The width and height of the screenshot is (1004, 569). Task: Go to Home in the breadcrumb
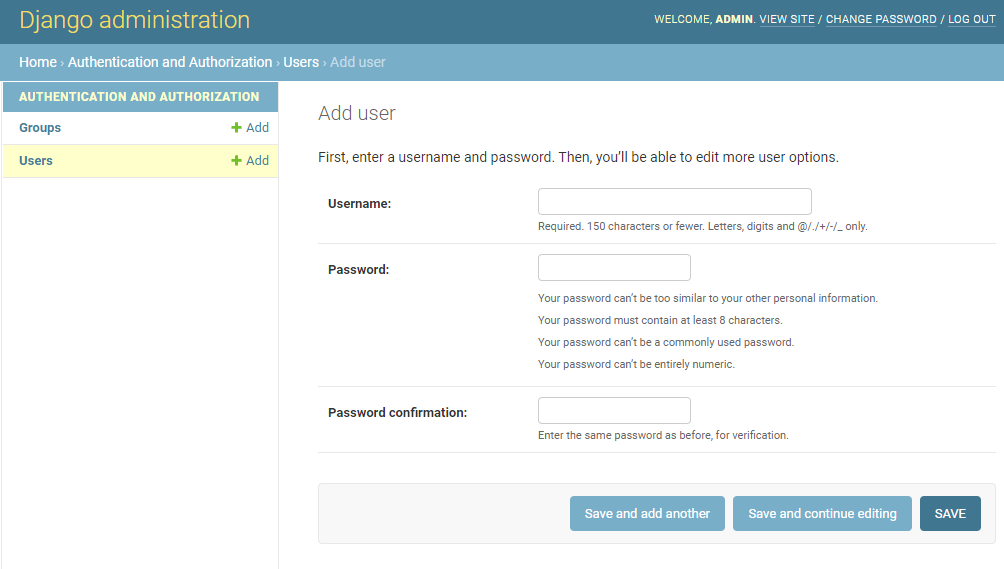pyautogui.click(x=38, y=62)
